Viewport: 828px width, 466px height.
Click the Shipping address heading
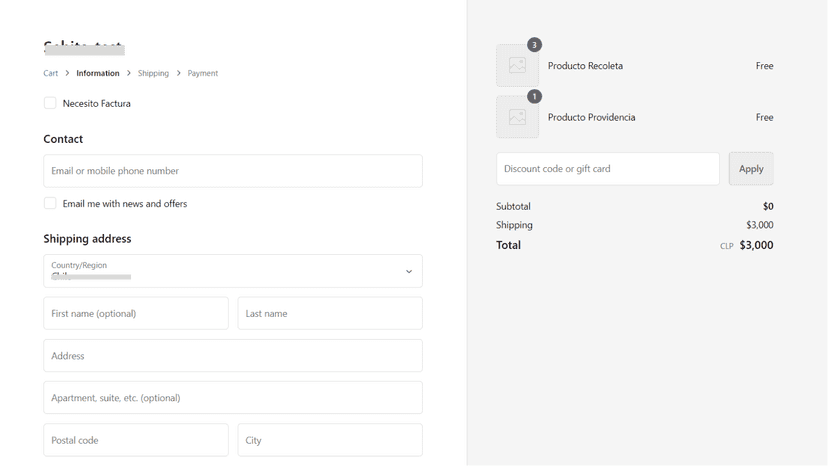tap(87, 239)
